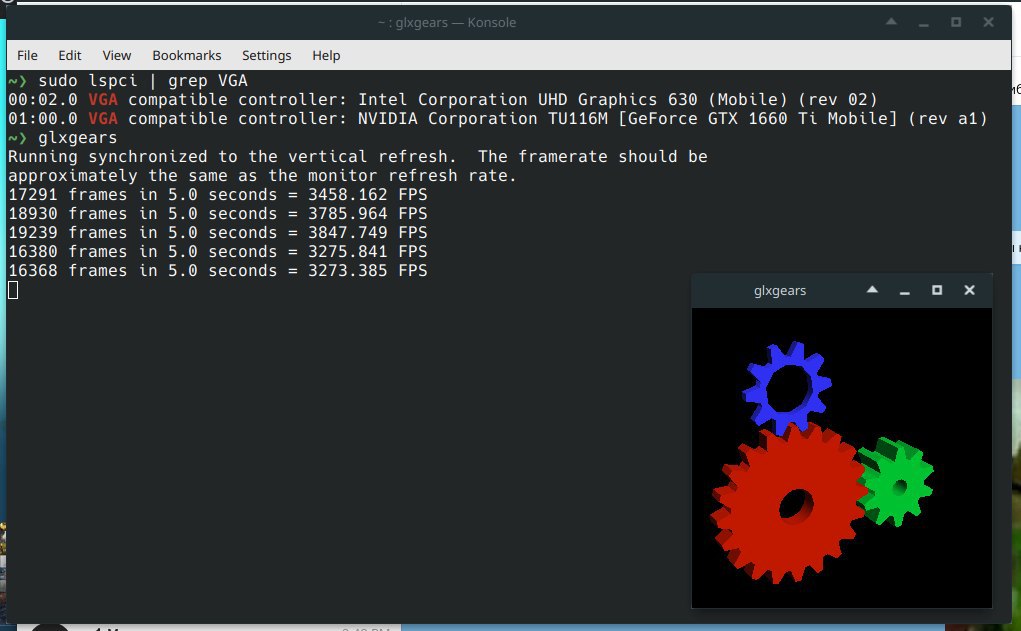Click the Konsole window title text
1021x631 pixels.
point(447,22)
